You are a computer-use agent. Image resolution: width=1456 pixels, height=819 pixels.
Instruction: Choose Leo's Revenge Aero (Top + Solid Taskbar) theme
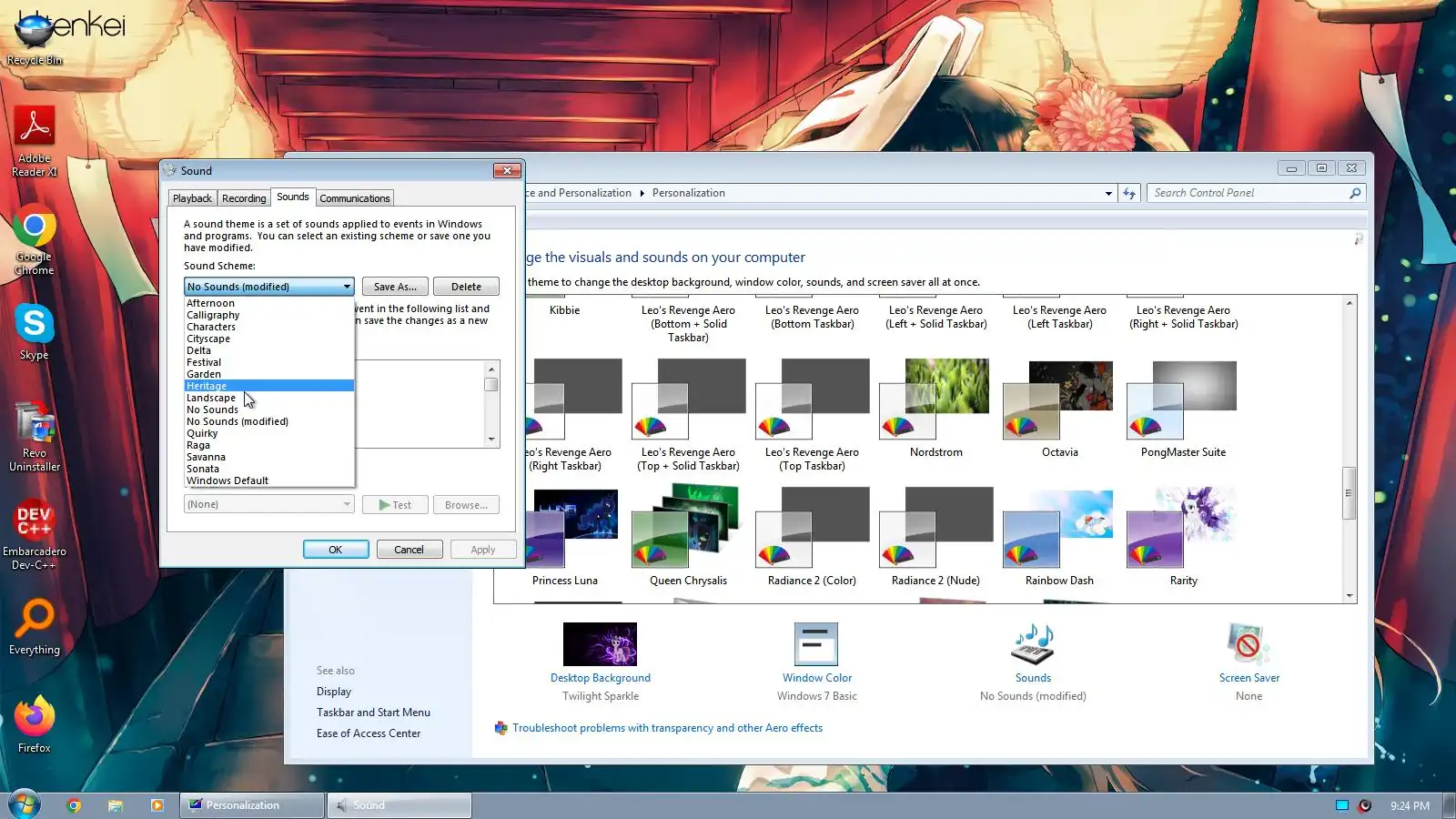(x=688, y=415)
